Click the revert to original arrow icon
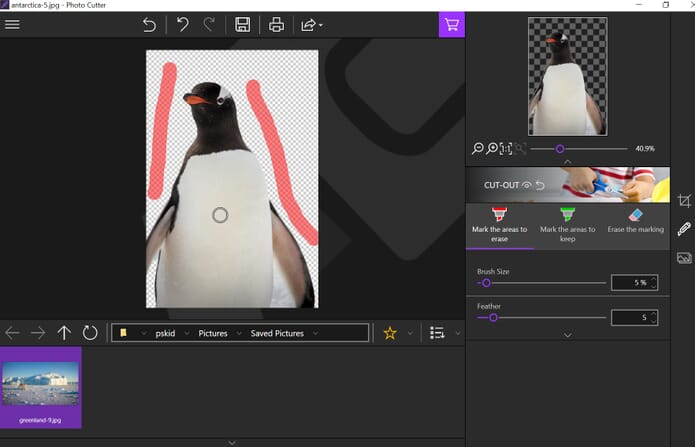 click(149, 25)
